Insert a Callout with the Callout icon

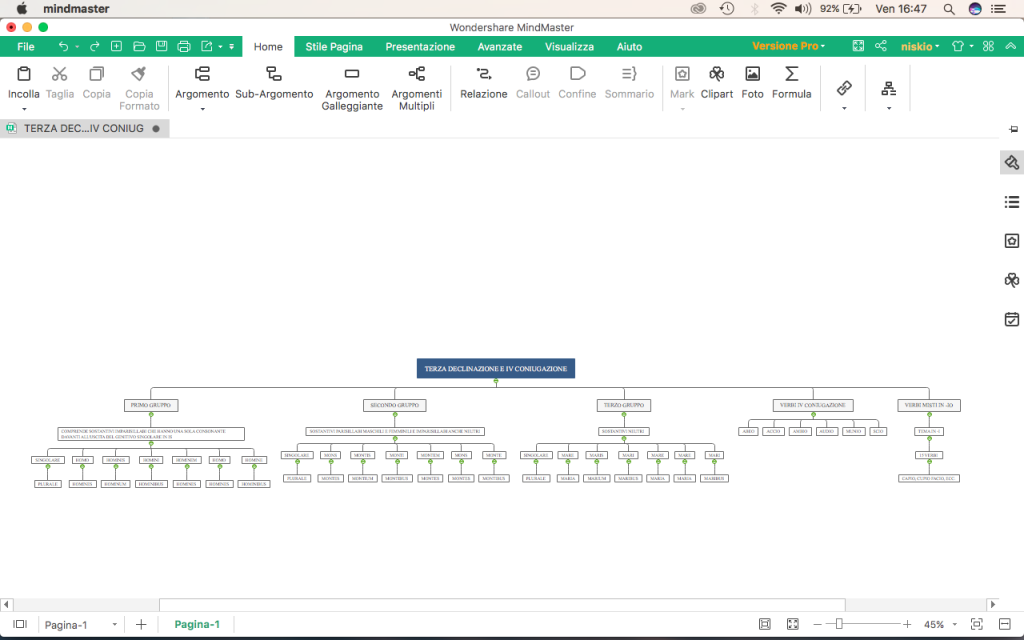pyautogui.click(x=532, y=83)
